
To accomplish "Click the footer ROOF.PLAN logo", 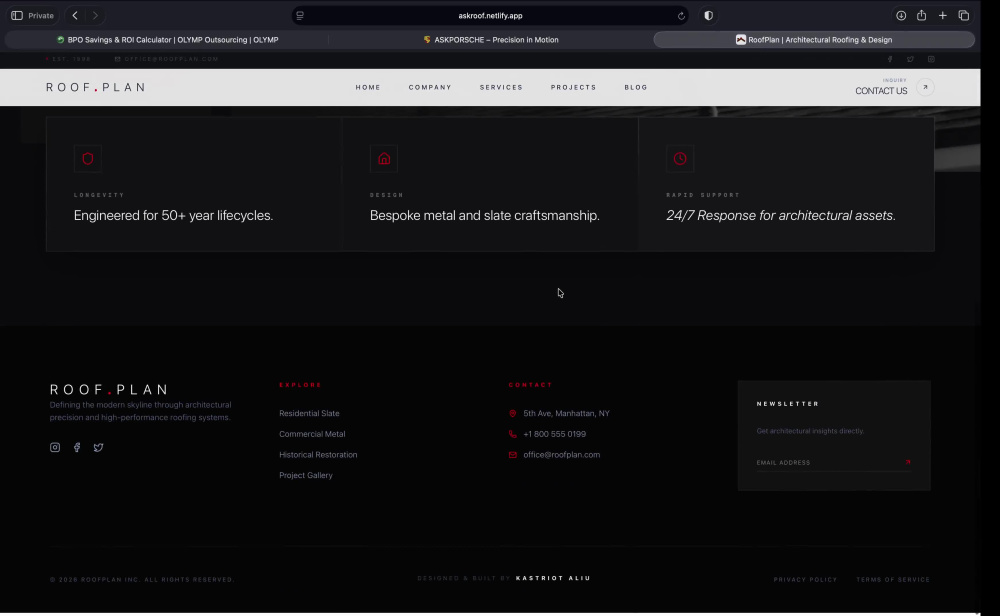I will [x=110, y=390].
